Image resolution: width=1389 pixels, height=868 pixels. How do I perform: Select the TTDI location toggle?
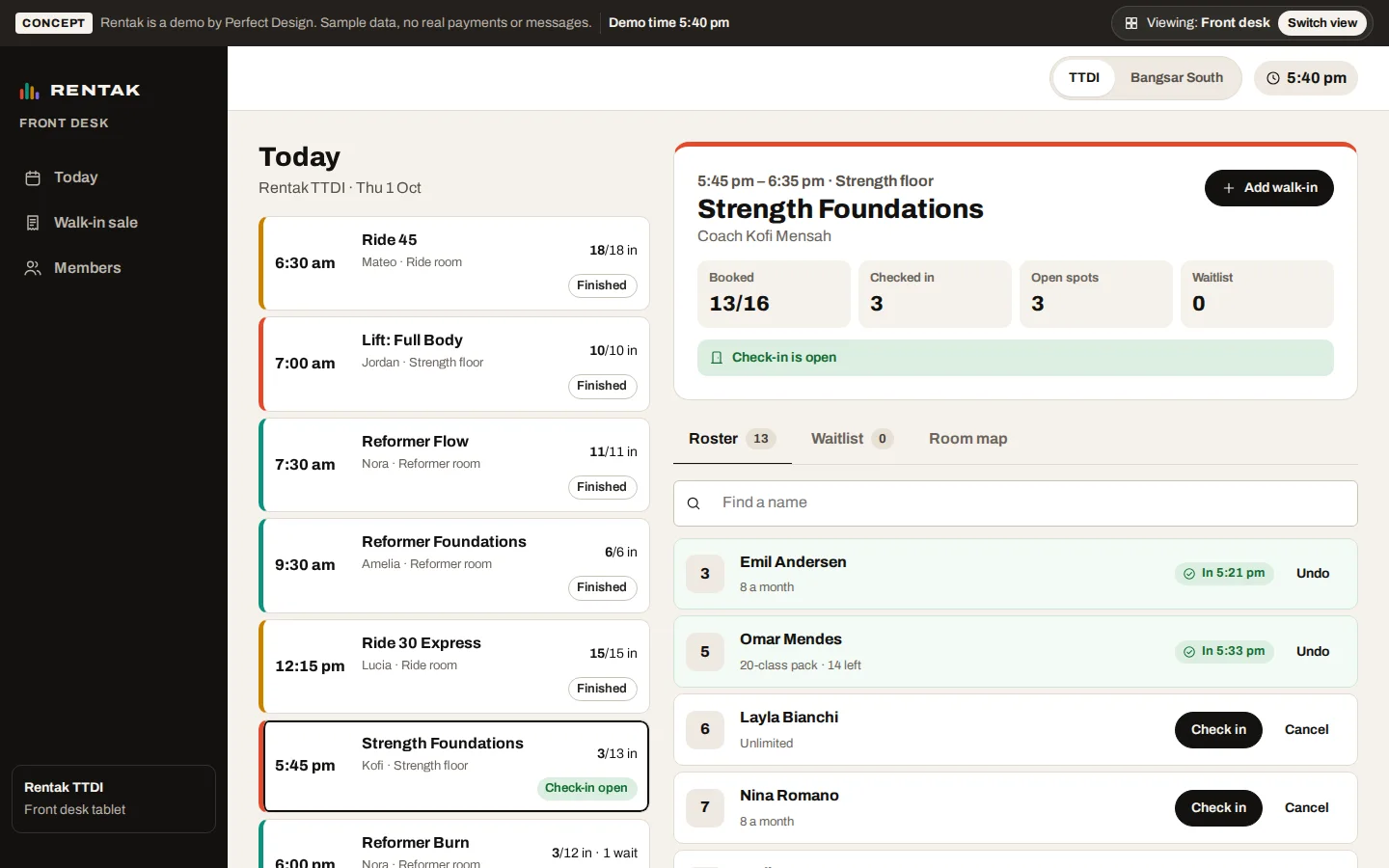coord(1084,78)
